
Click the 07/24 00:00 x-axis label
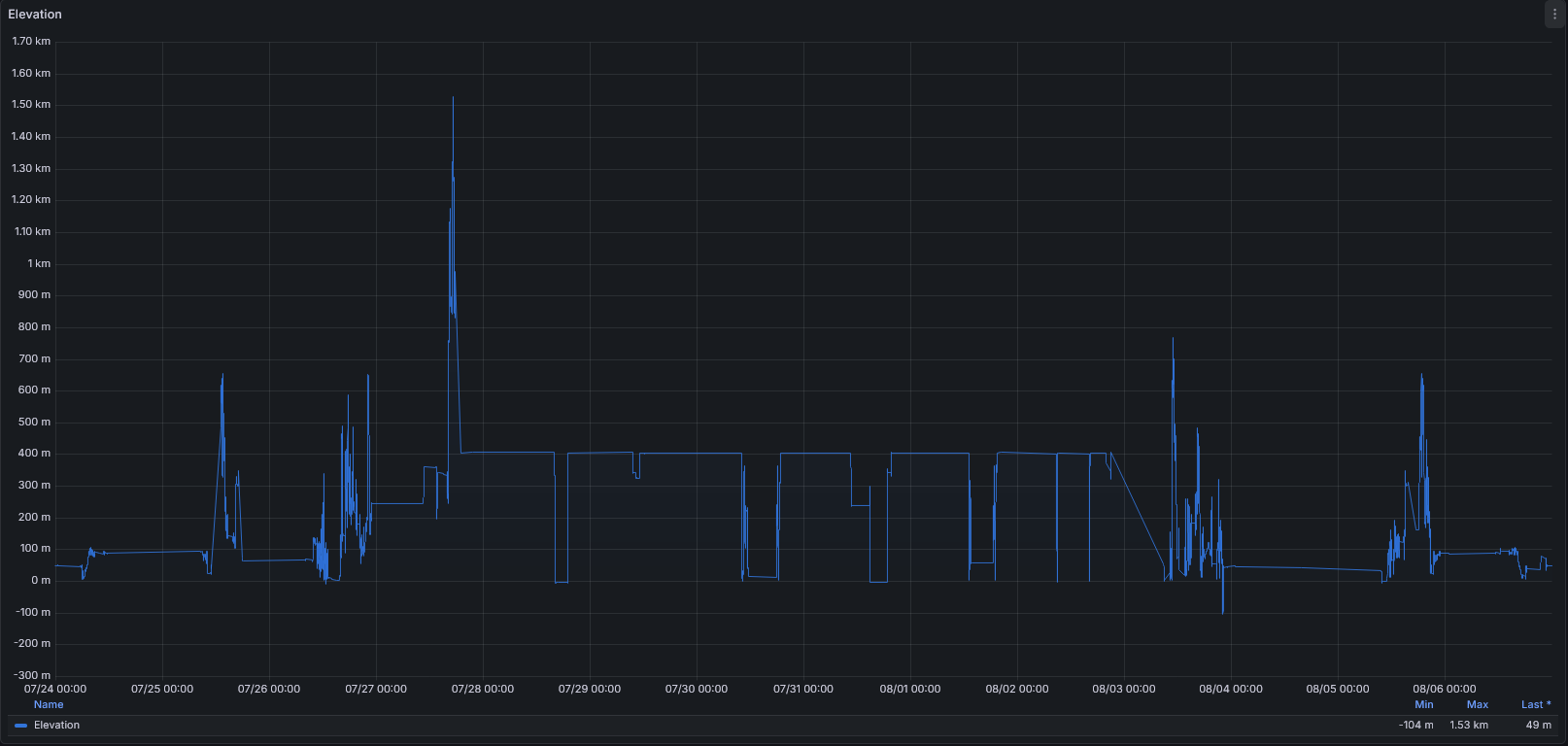[x=55, y=690]
